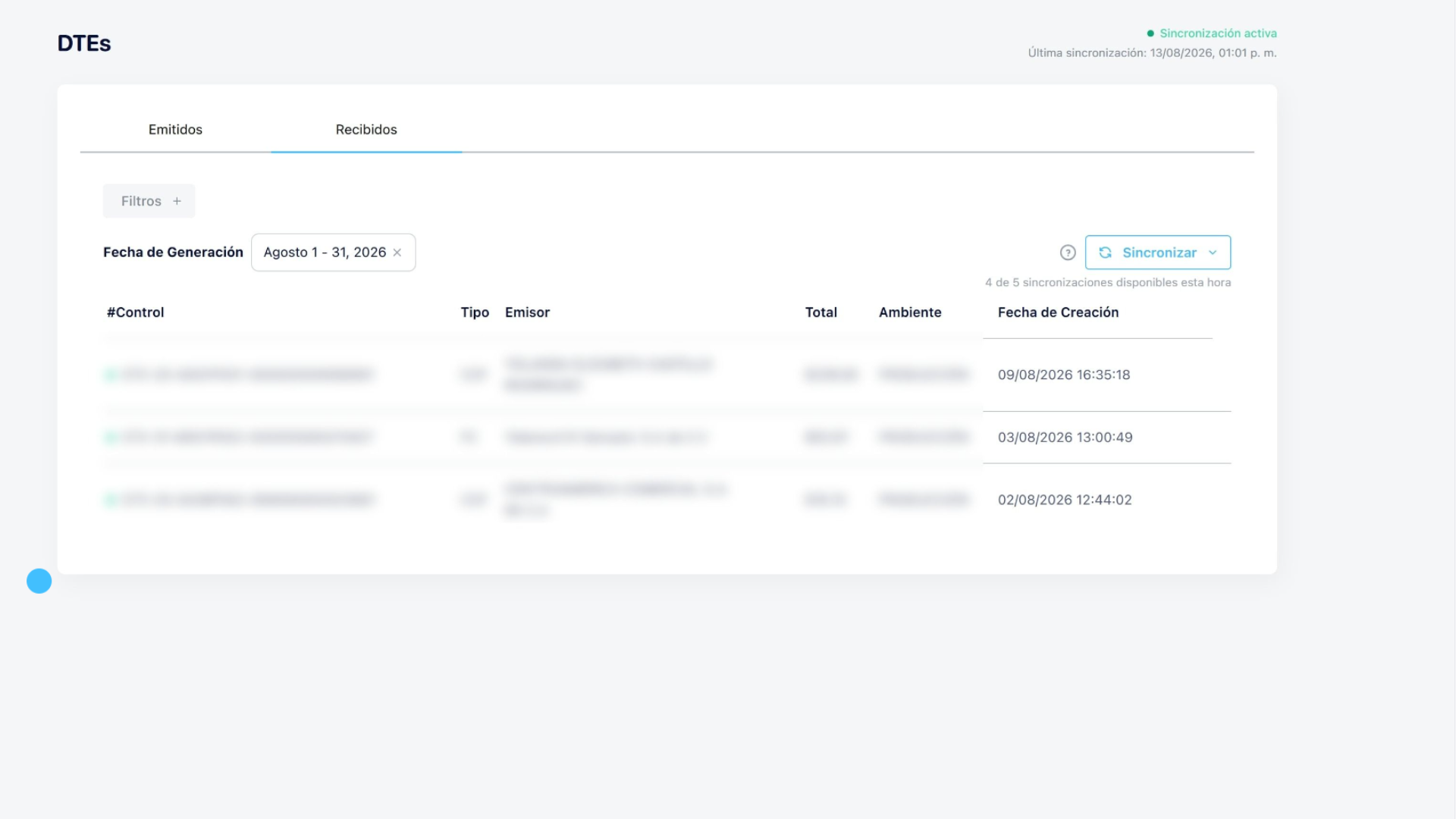Select the Recibidos tab

coord(366,130)
